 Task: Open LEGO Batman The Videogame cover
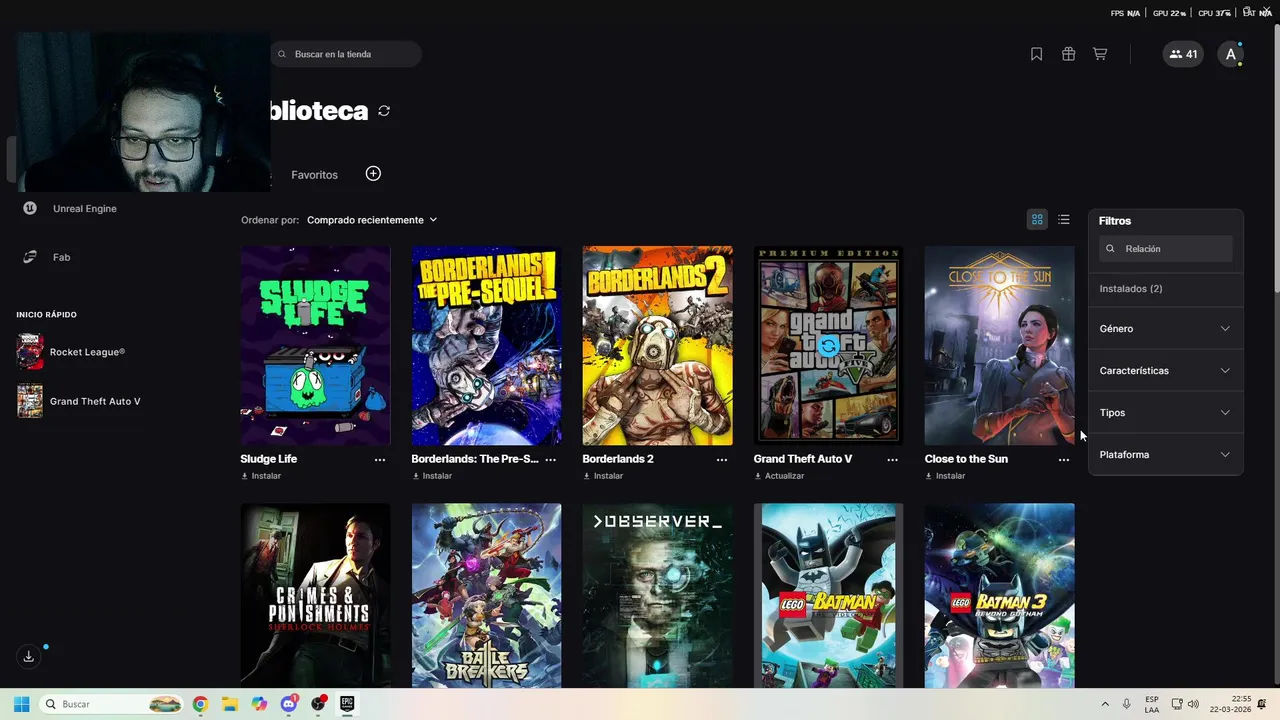[x=829, y=595]
